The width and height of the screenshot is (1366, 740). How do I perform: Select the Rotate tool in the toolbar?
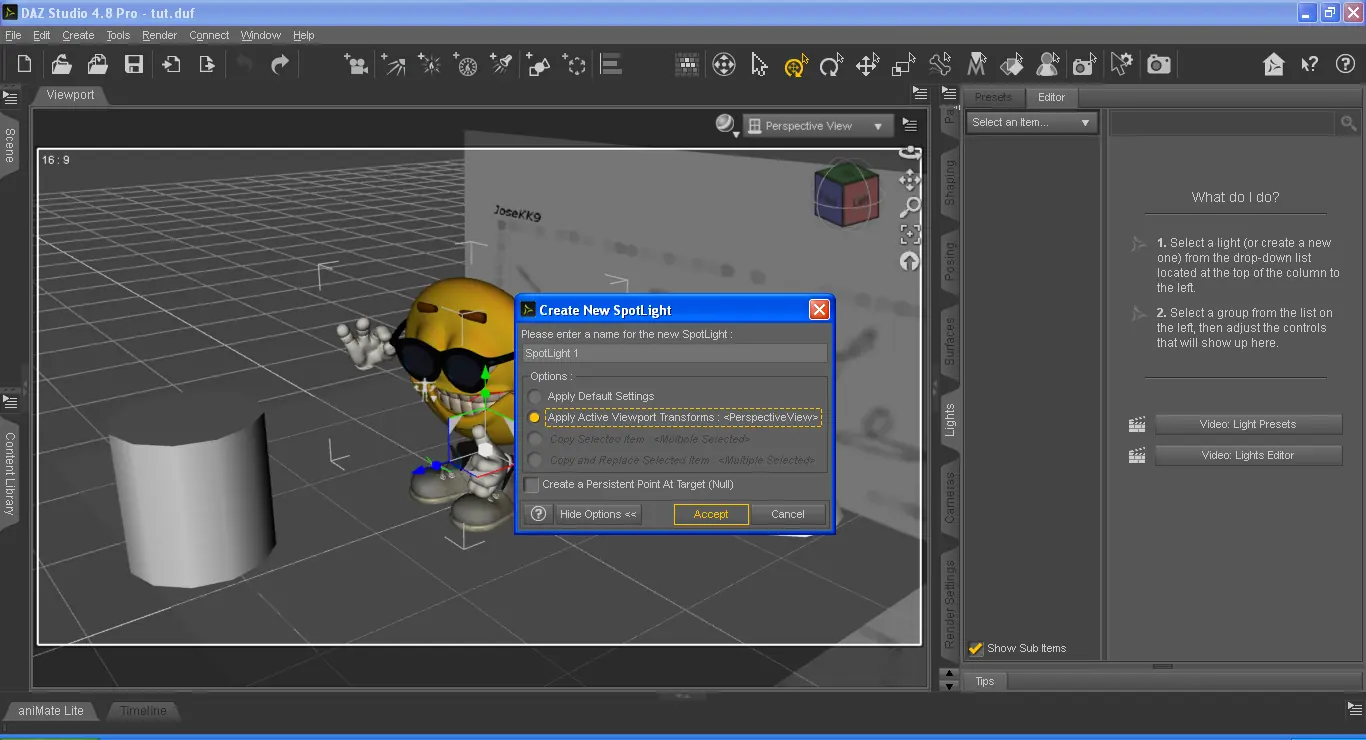831,66
